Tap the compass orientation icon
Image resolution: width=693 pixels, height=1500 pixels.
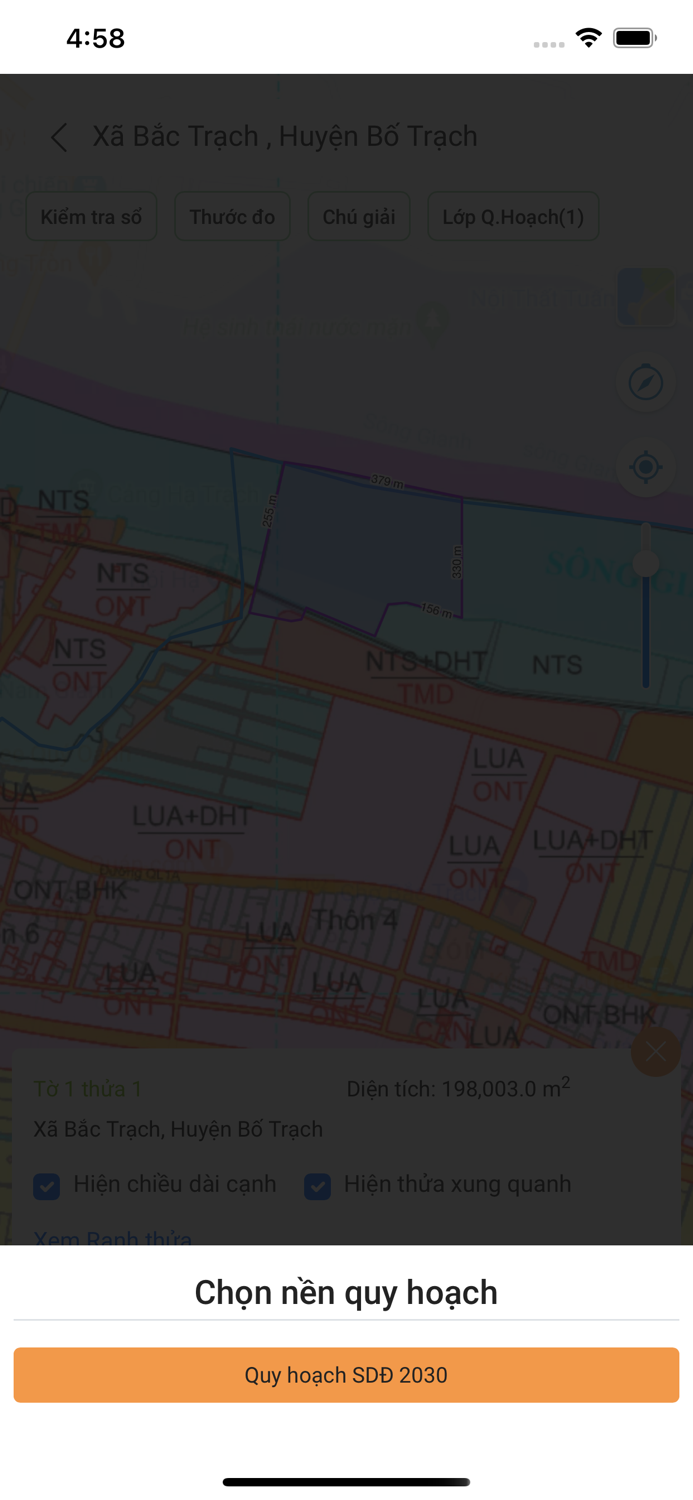646,383
